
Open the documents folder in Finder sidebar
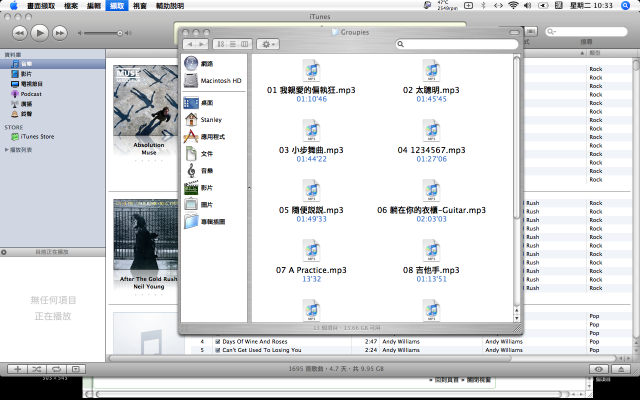199,154
